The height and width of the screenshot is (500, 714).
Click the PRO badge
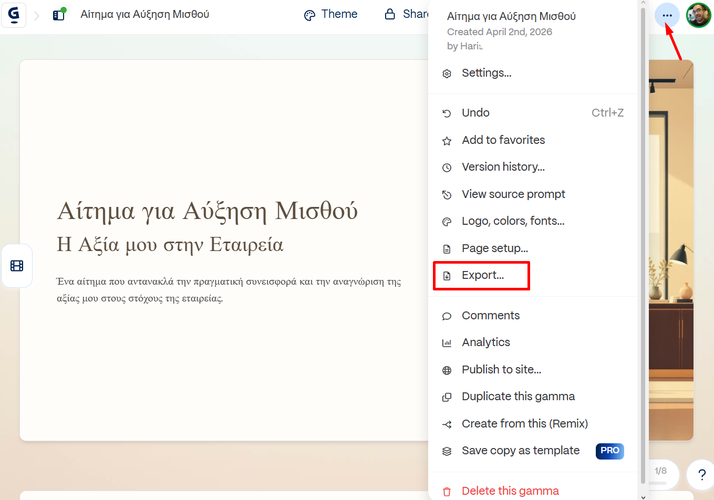tap(610, 451)
